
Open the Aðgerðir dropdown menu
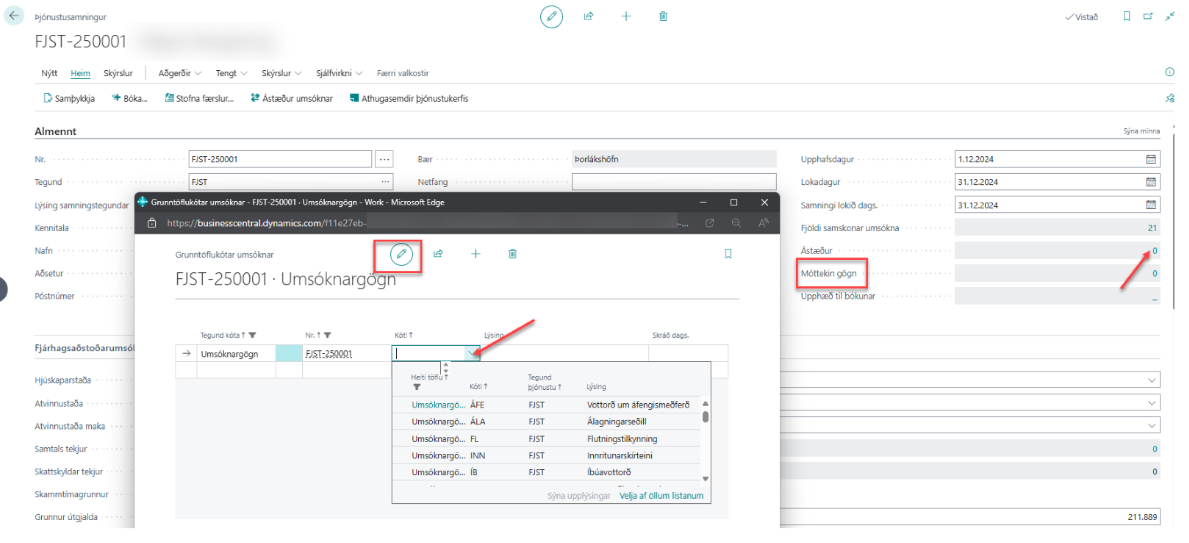[x=180, y=73]
